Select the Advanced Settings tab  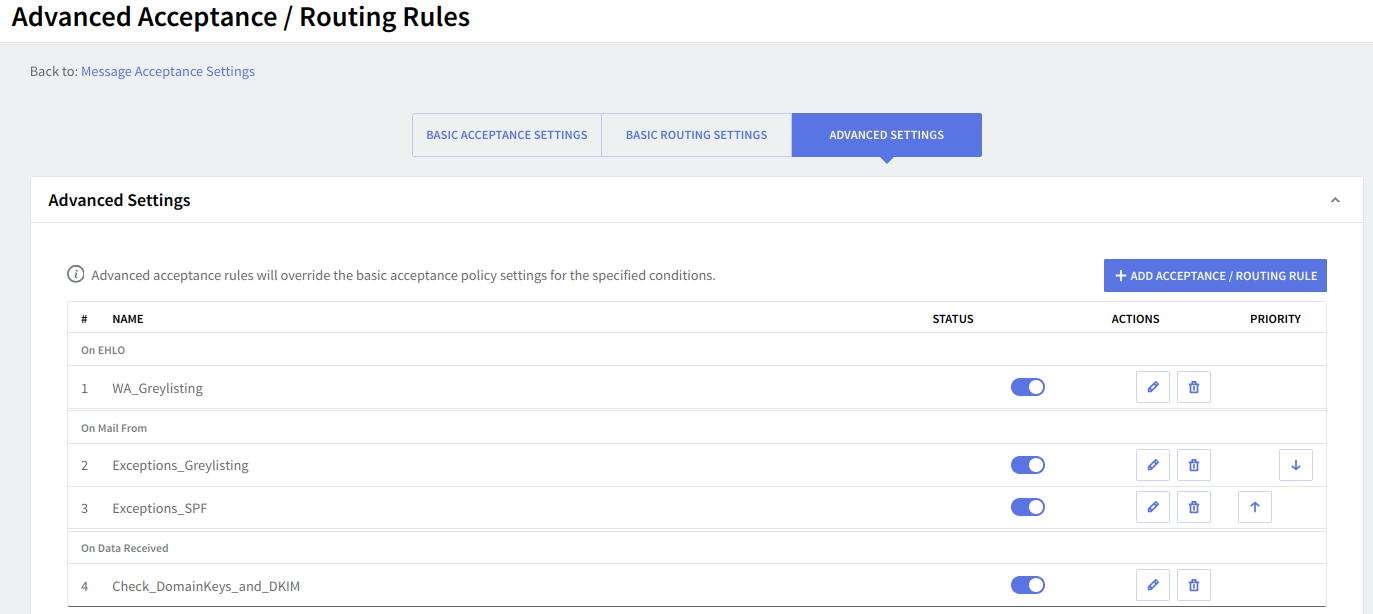(x=886, y=135)
